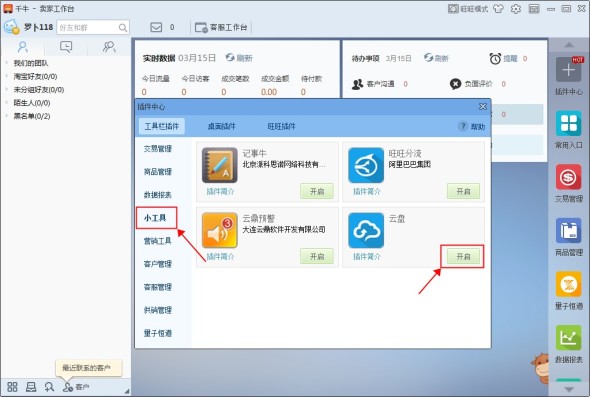Open the 交易管理 red dollar icon
This screenshot has height=397, width=590.
(x=569, y=177)
